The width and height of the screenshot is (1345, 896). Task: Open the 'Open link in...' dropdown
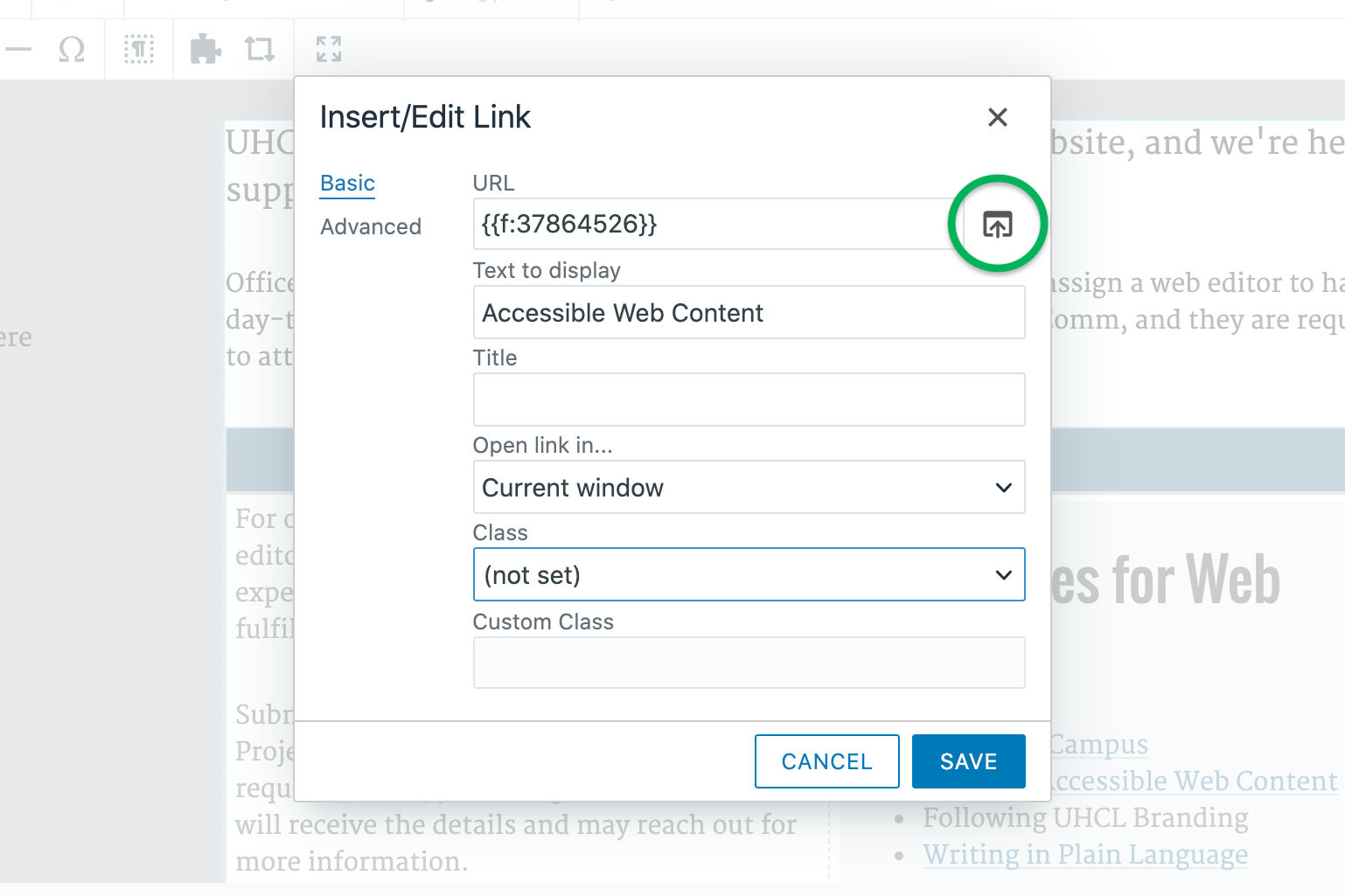point(749,487)
